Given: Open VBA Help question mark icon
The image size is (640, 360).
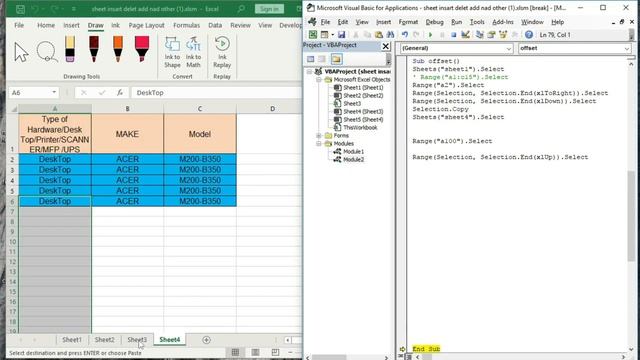Looking at the screenshot, I should [529, 35].
